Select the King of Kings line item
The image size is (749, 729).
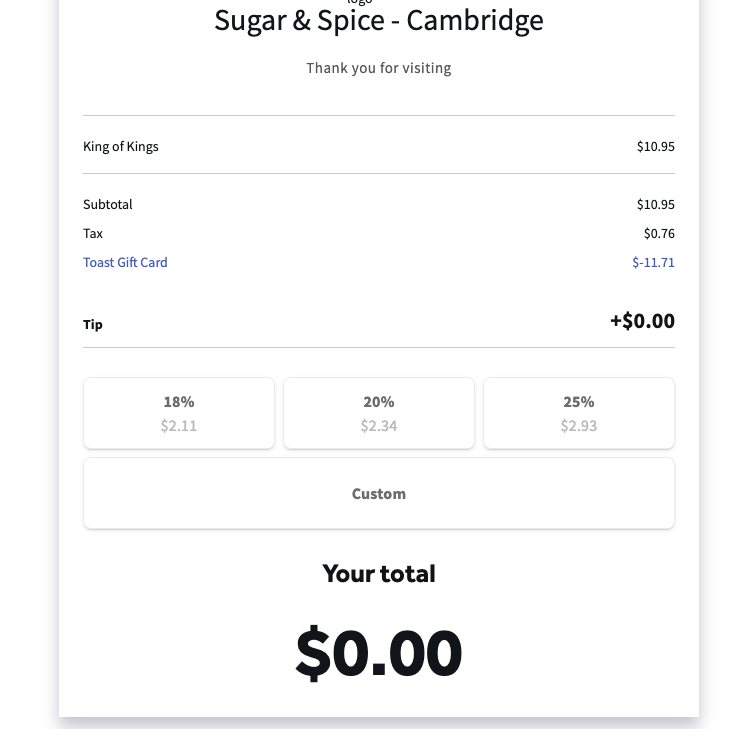[x=121, y=146]
